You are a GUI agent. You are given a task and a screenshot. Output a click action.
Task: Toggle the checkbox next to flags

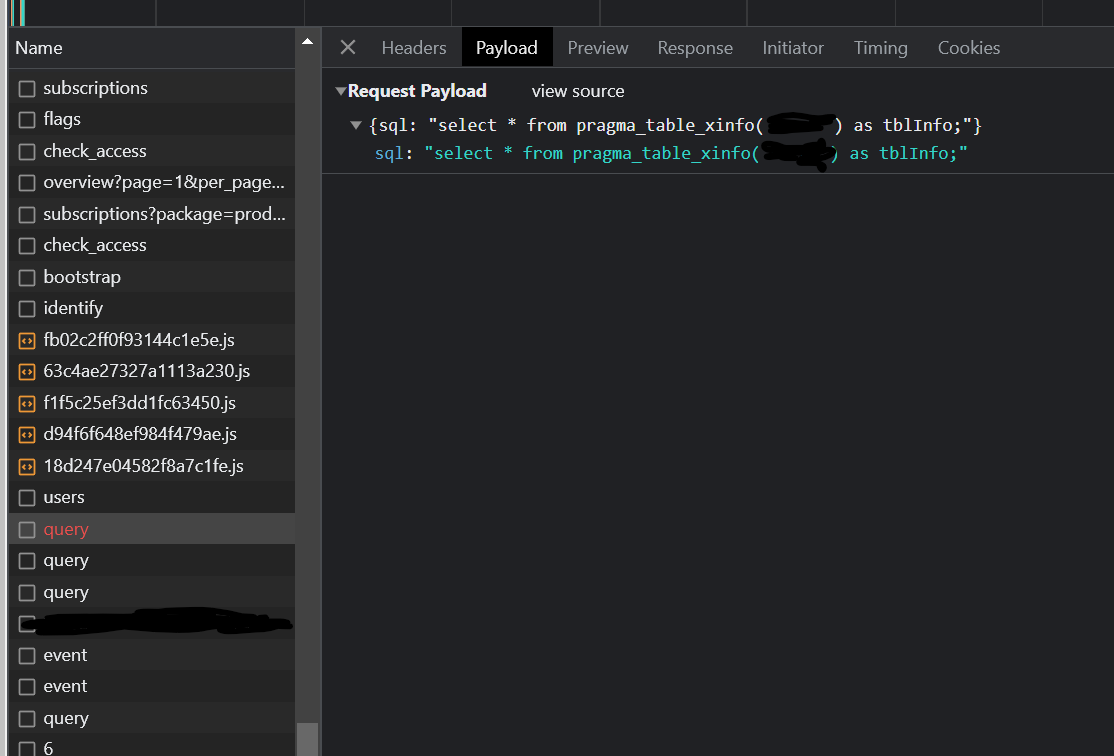coord(27,120)
